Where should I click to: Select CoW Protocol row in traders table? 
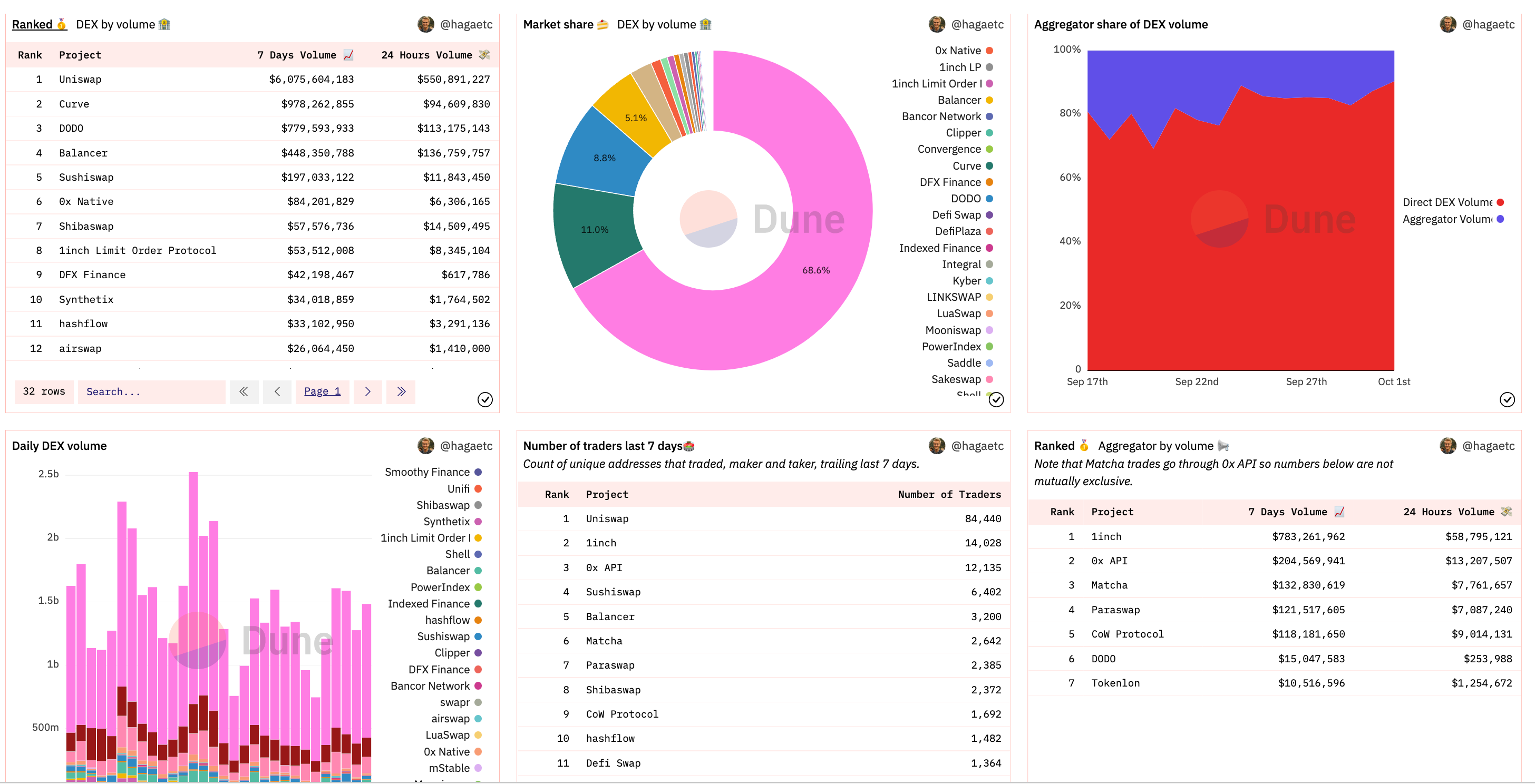[764, 714]
